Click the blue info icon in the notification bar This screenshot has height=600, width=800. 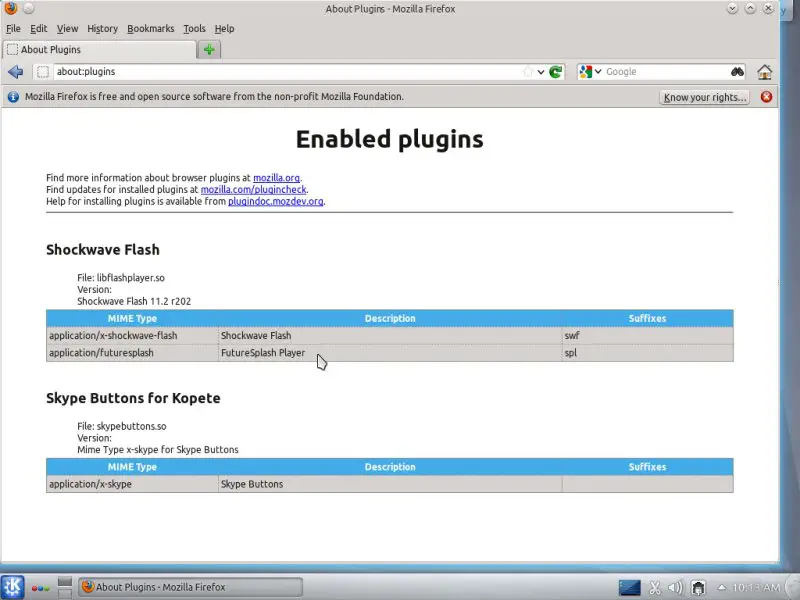[13, 97]
